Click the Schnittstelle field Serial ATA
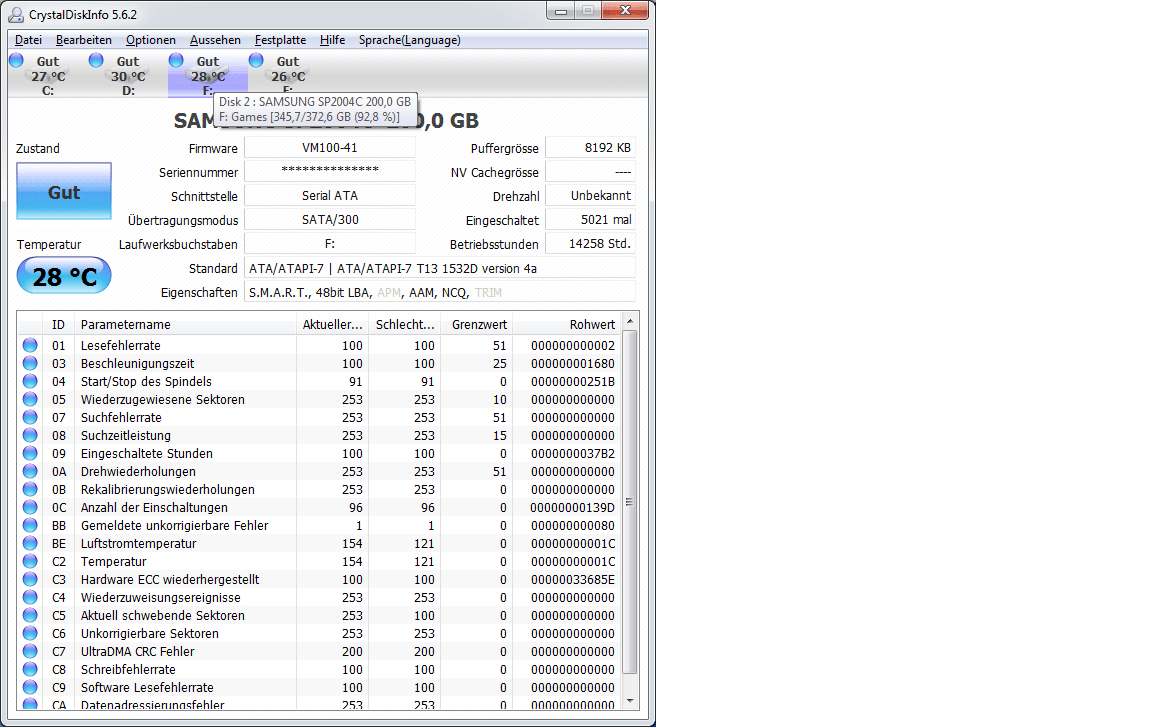Viewport: 1152px width, 727px height. pyautogui.click(x=330, y=195)
